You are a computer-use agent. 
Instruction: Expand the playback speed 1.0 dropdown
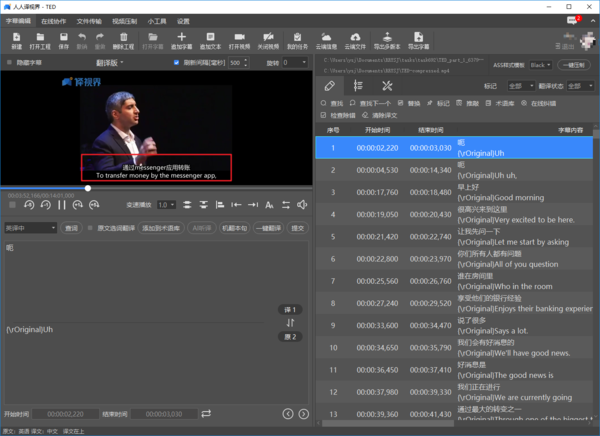click(164, 204)
